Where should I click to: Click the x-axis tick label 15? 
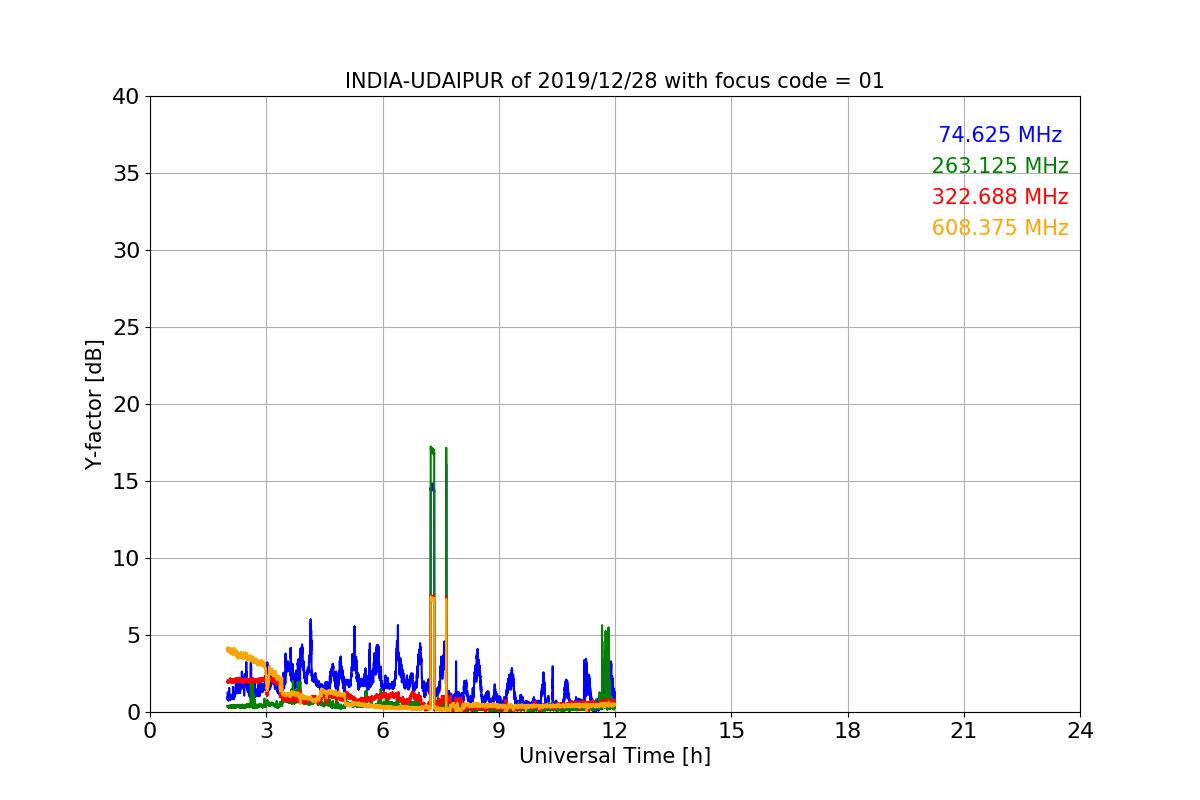(731, 731)
